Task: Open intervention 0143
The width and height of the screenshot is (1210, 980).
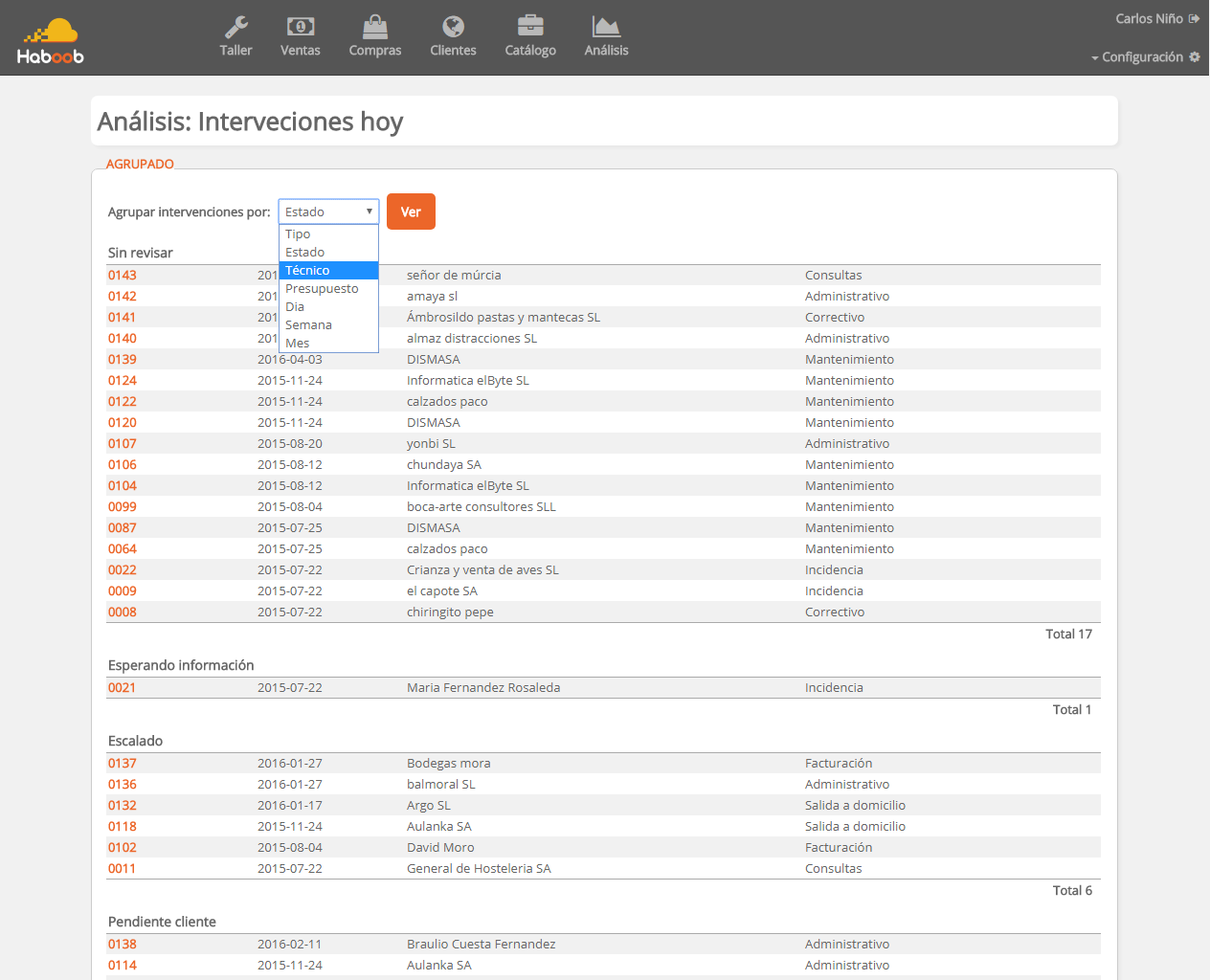Action: click(x=123, y=276)
